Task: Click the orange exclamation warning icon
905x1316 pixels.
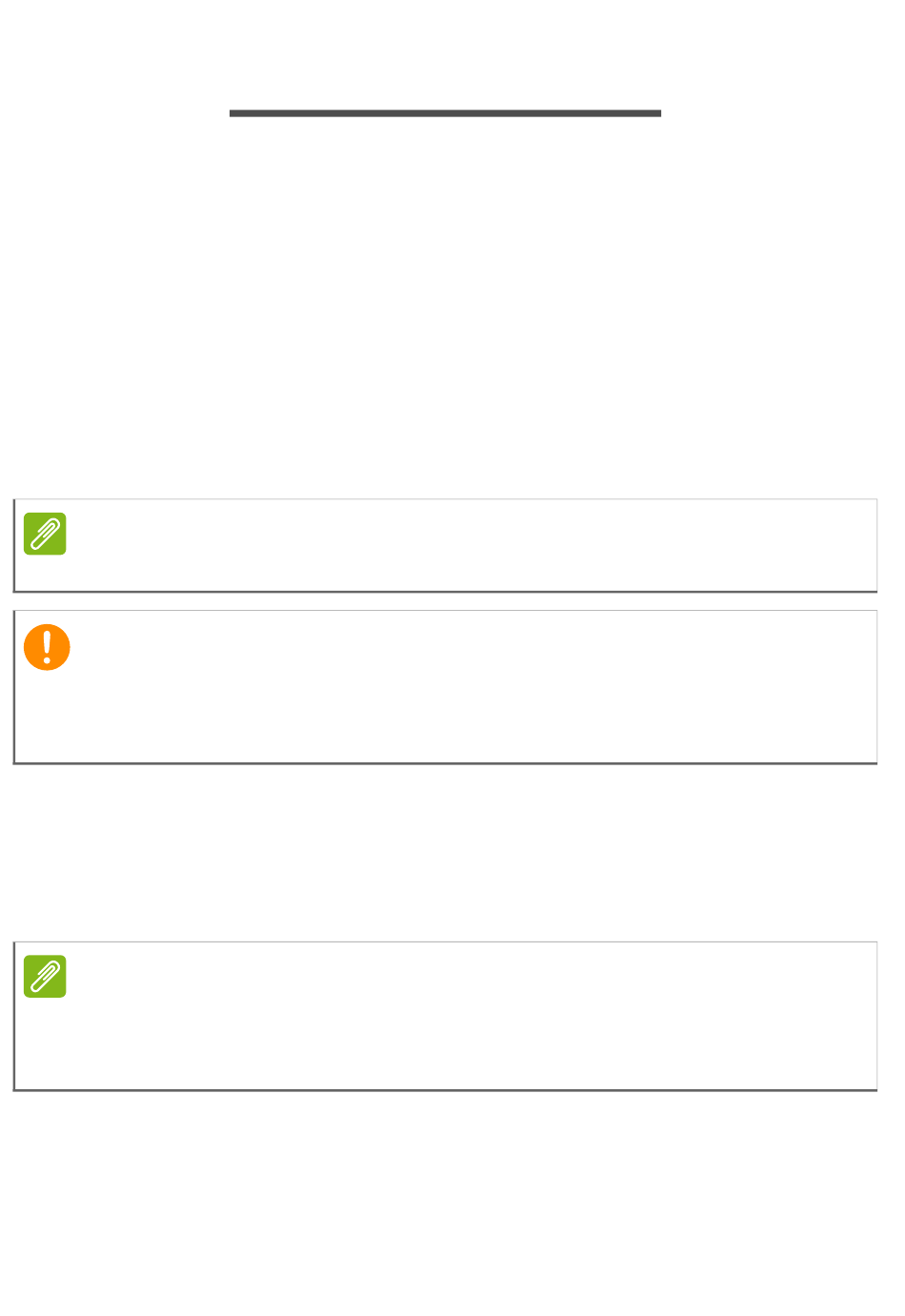Action: pos(47,647)
